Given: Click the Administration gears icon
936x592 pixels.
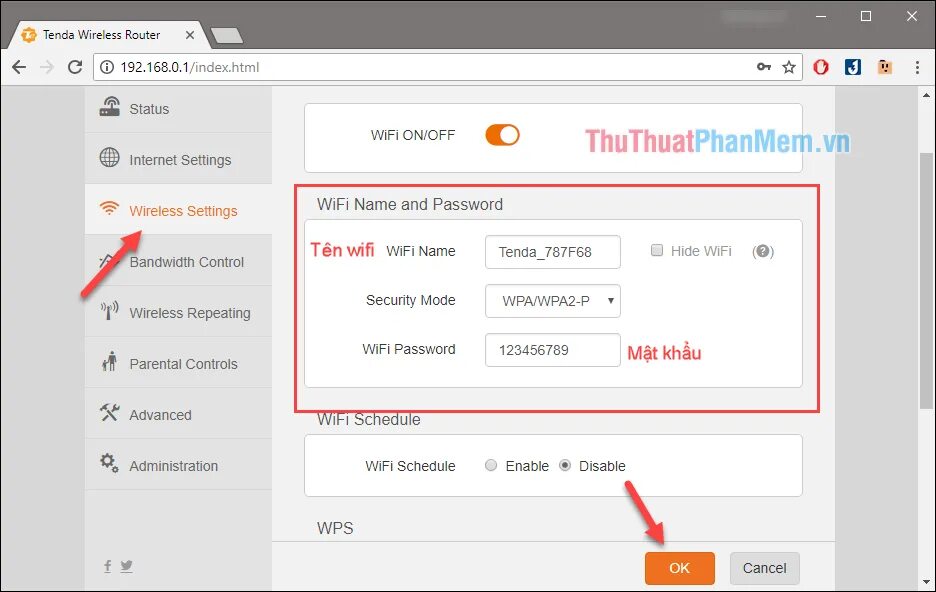Looking at the screenshot, I should tap(109, 462).
